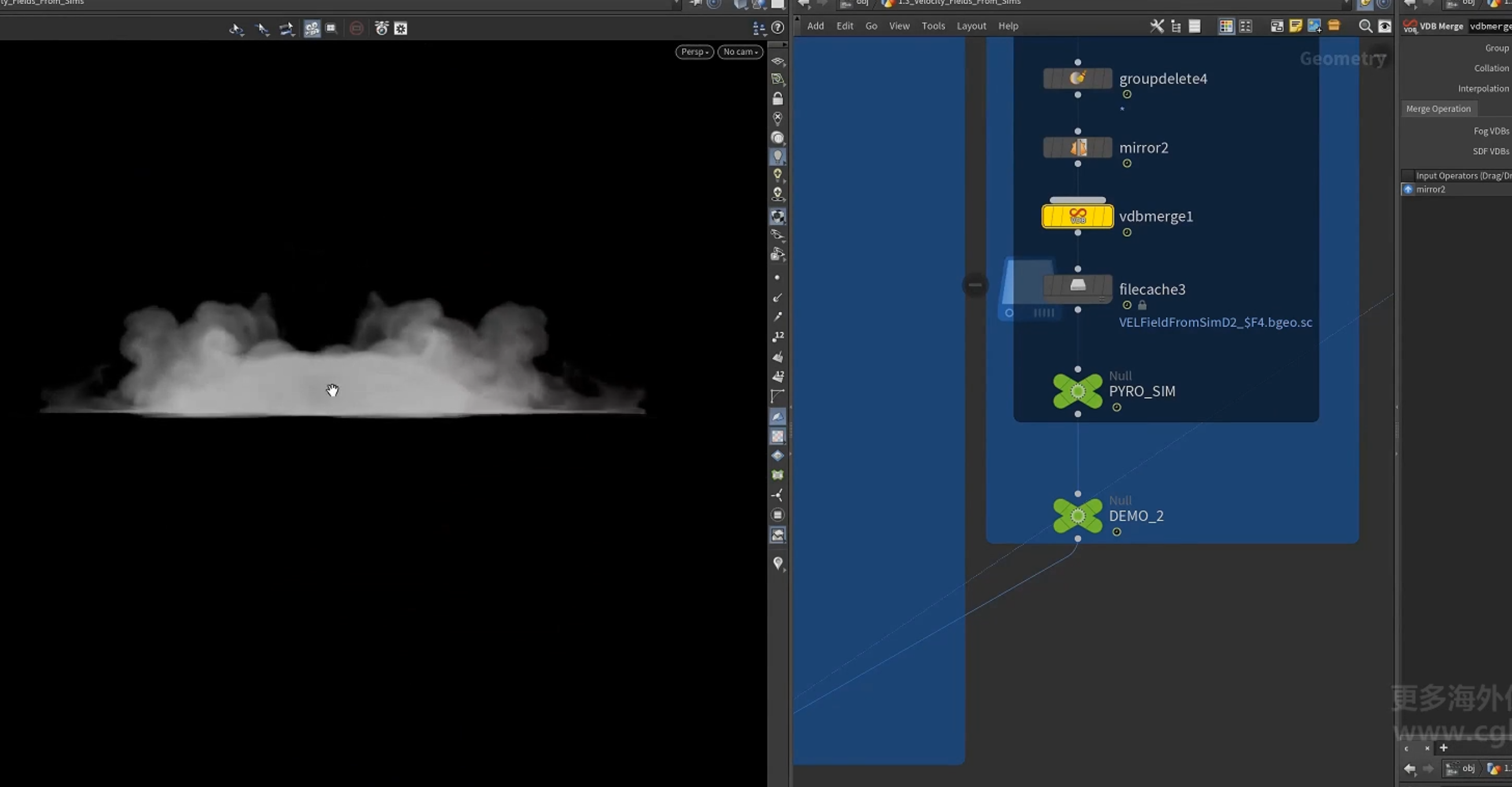Select the mirror2 node icon
This screenshot has width=1512, height=787.
coord(1077,148)
